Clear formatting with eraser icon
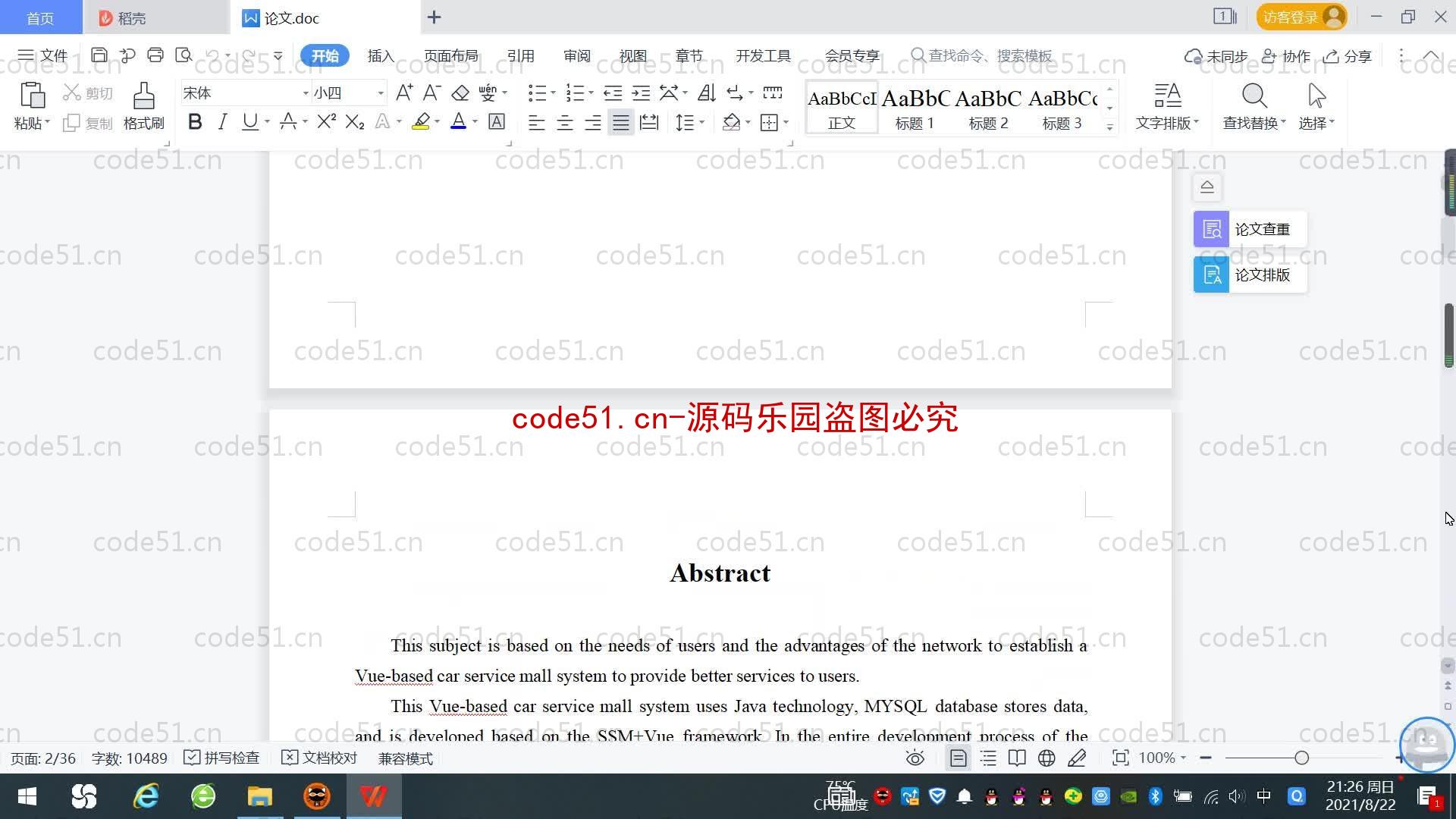 [x=460, y=93]
